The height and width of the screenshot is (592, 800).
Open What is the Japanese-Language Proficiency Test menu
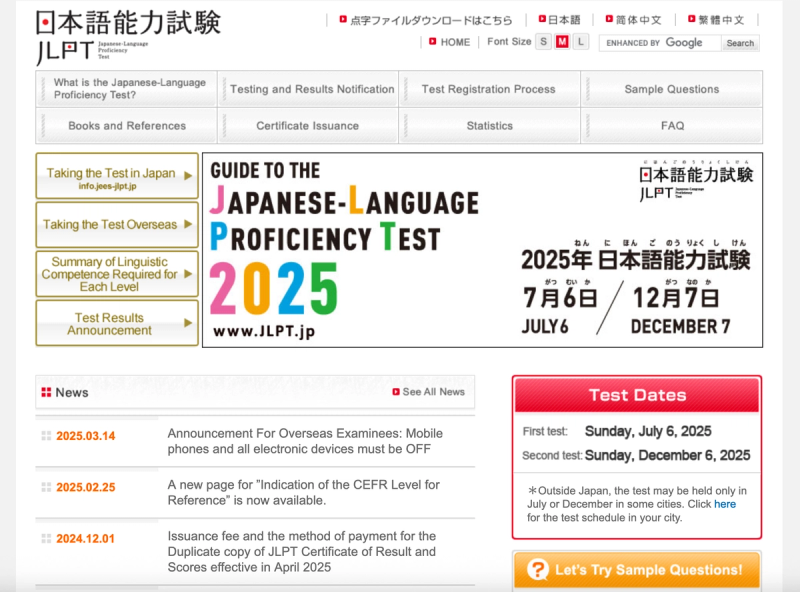pos(127,89)
